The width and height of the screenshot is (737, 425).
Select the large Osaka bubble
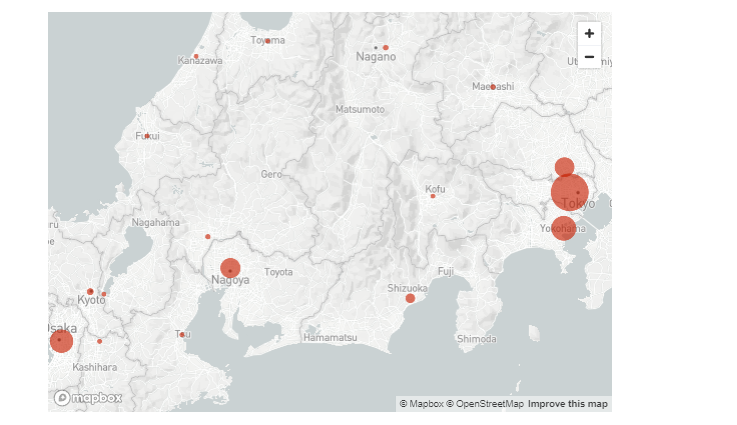point(61,341)
